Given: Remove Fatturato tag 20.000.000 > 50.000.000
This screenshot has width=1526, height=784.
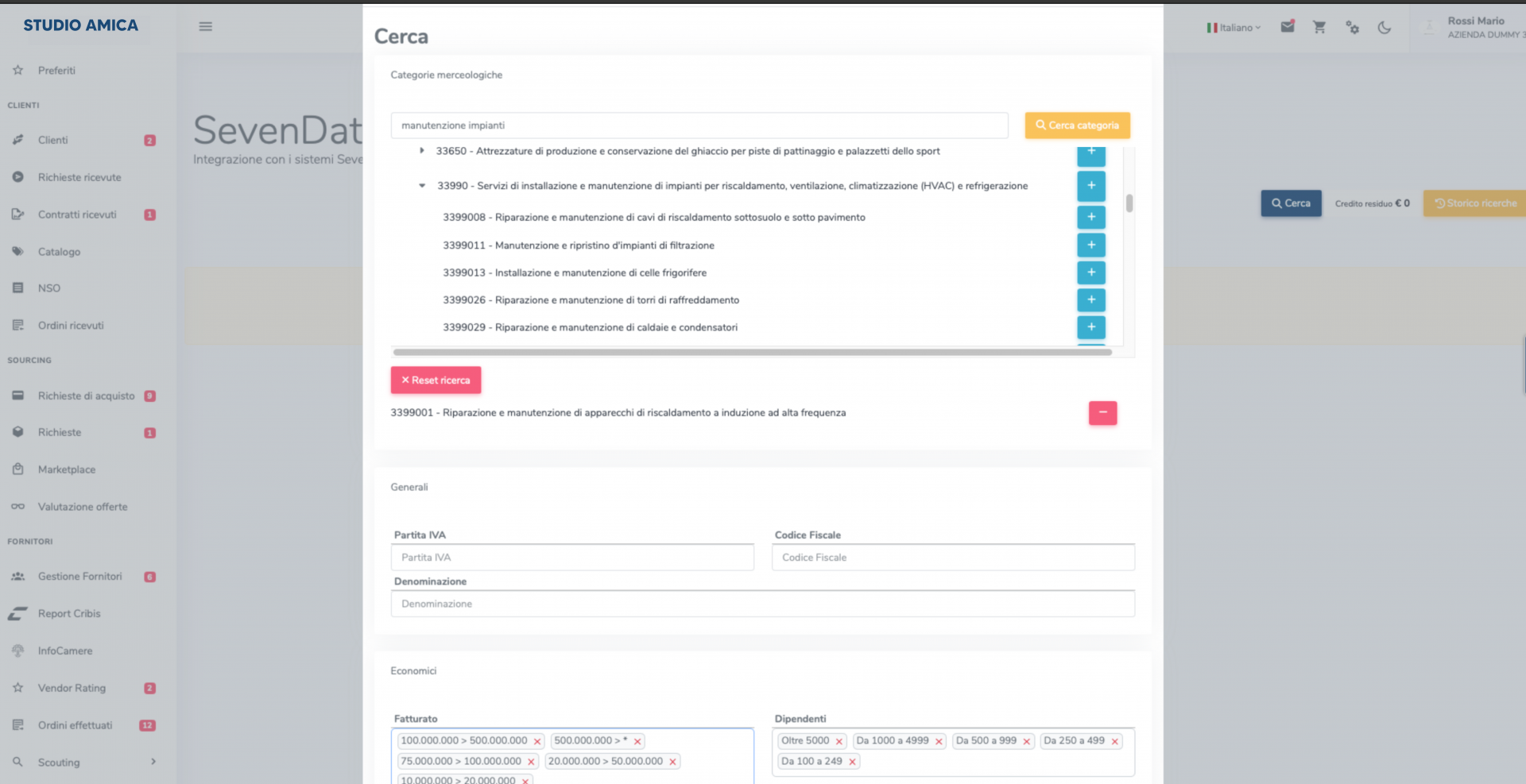Looking at the screenshot, I should click(672, 762).
